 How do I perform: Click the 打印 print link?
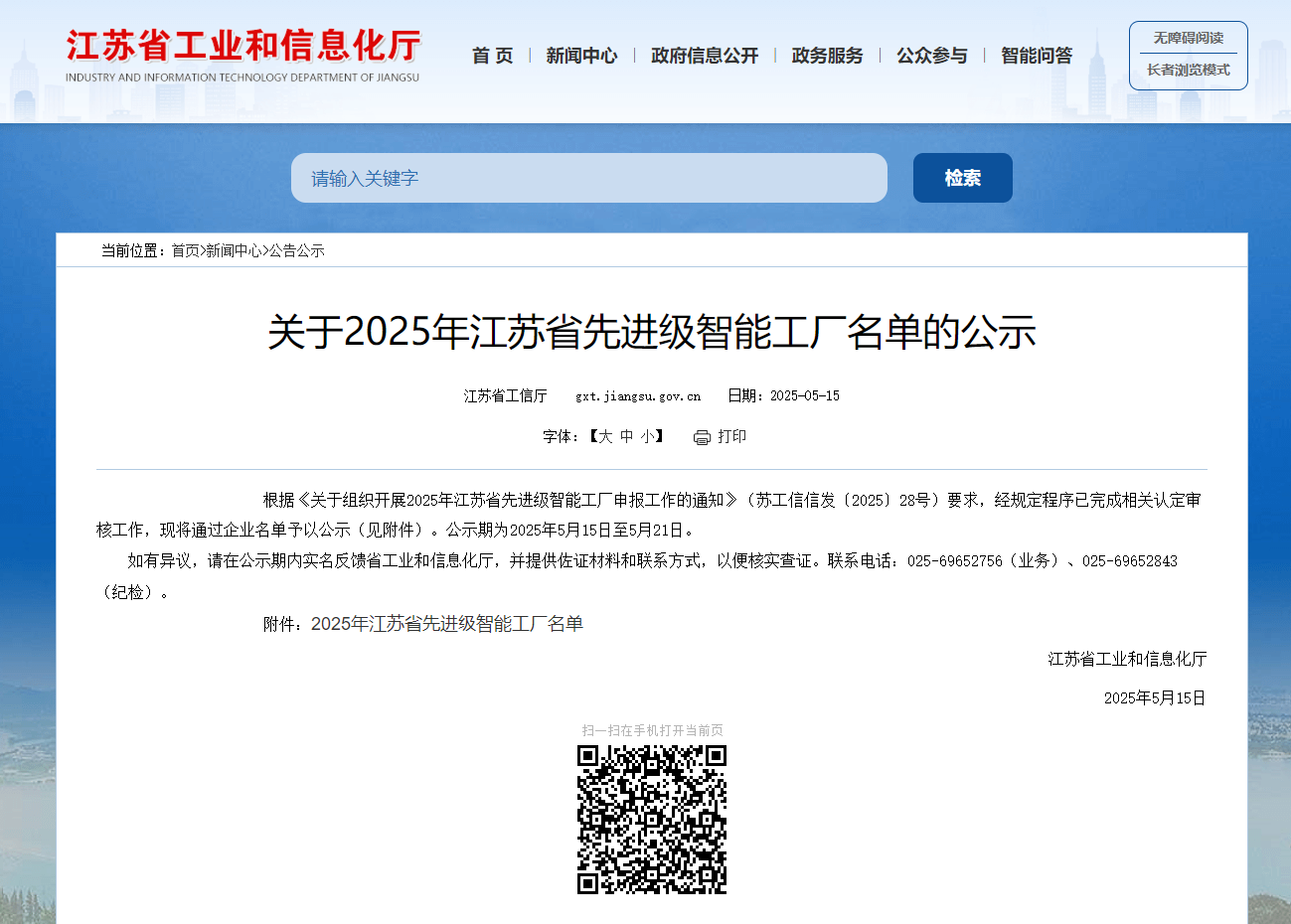tap(732, 436)
